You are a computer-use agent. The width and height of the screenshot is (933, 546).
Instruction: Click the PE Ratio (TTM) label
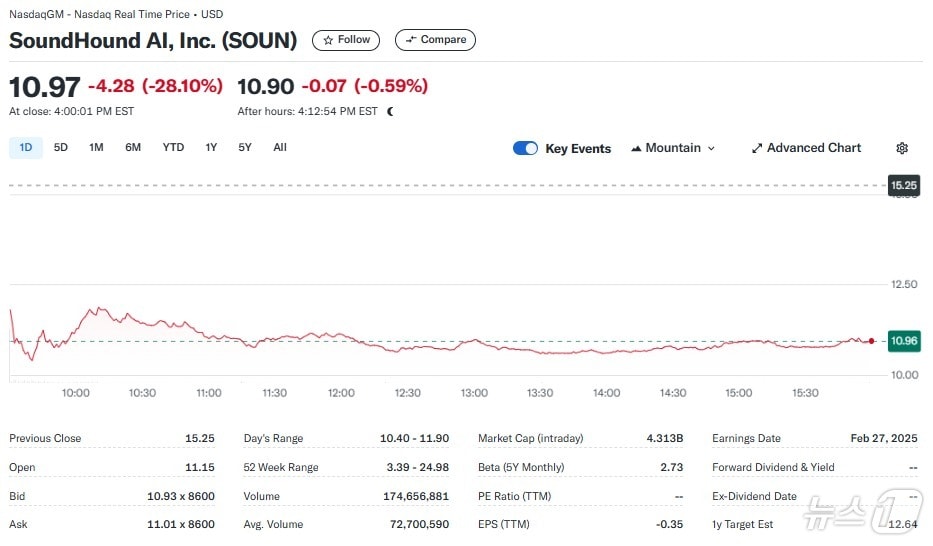[x=515, y=496]
